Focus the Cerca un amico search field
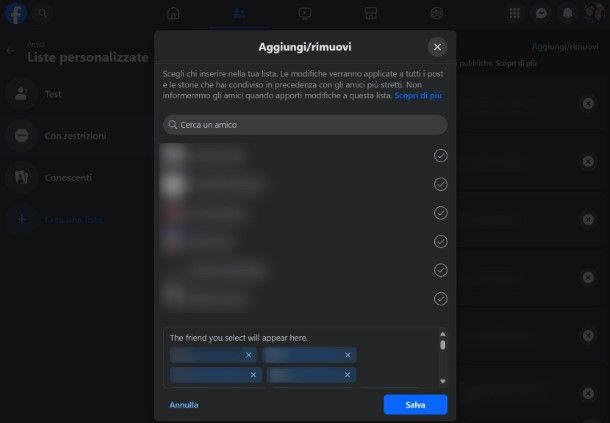 (x=305, y=125)
